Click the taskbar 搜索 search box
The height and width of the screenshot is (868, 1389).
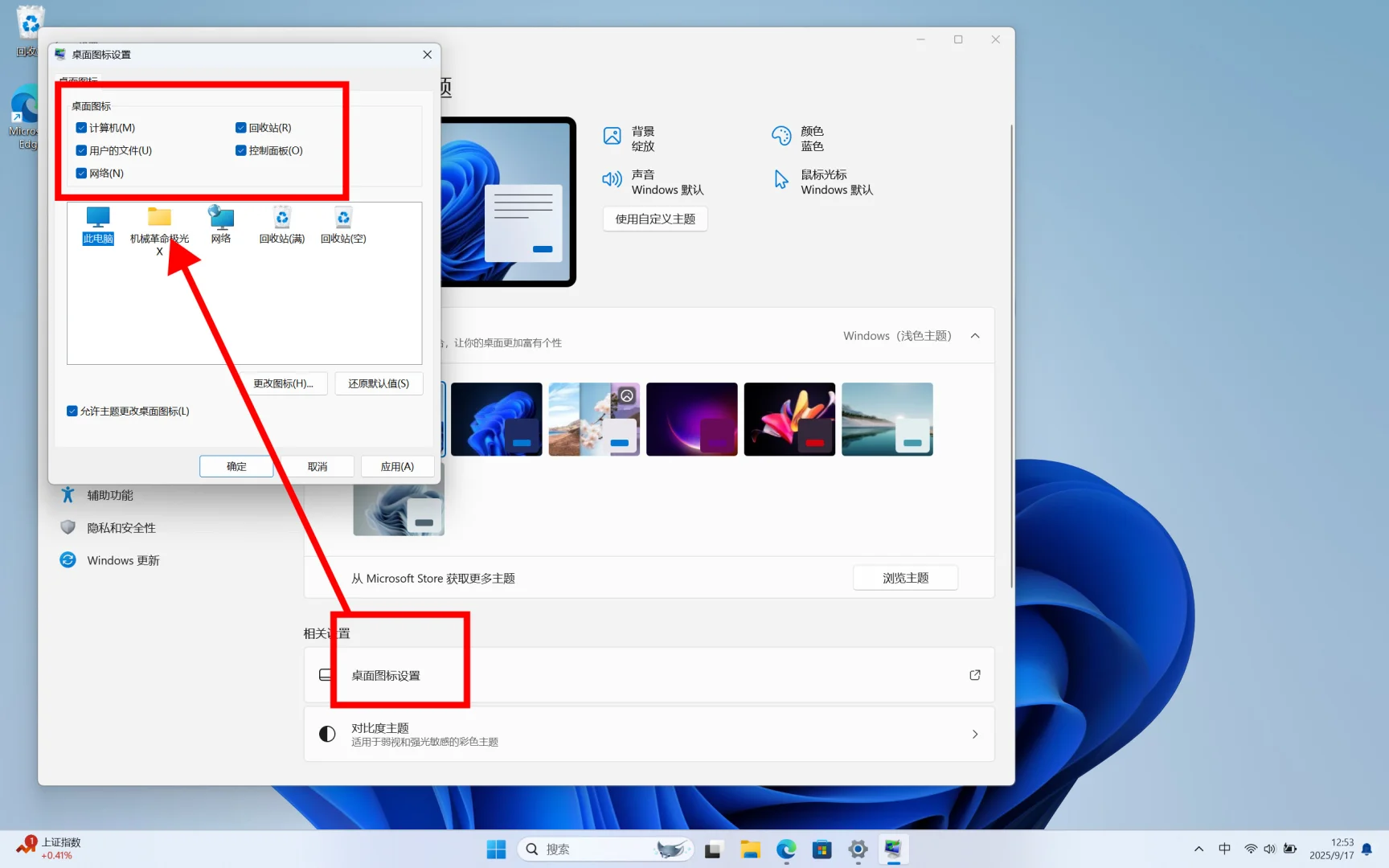tap(606, 850)
